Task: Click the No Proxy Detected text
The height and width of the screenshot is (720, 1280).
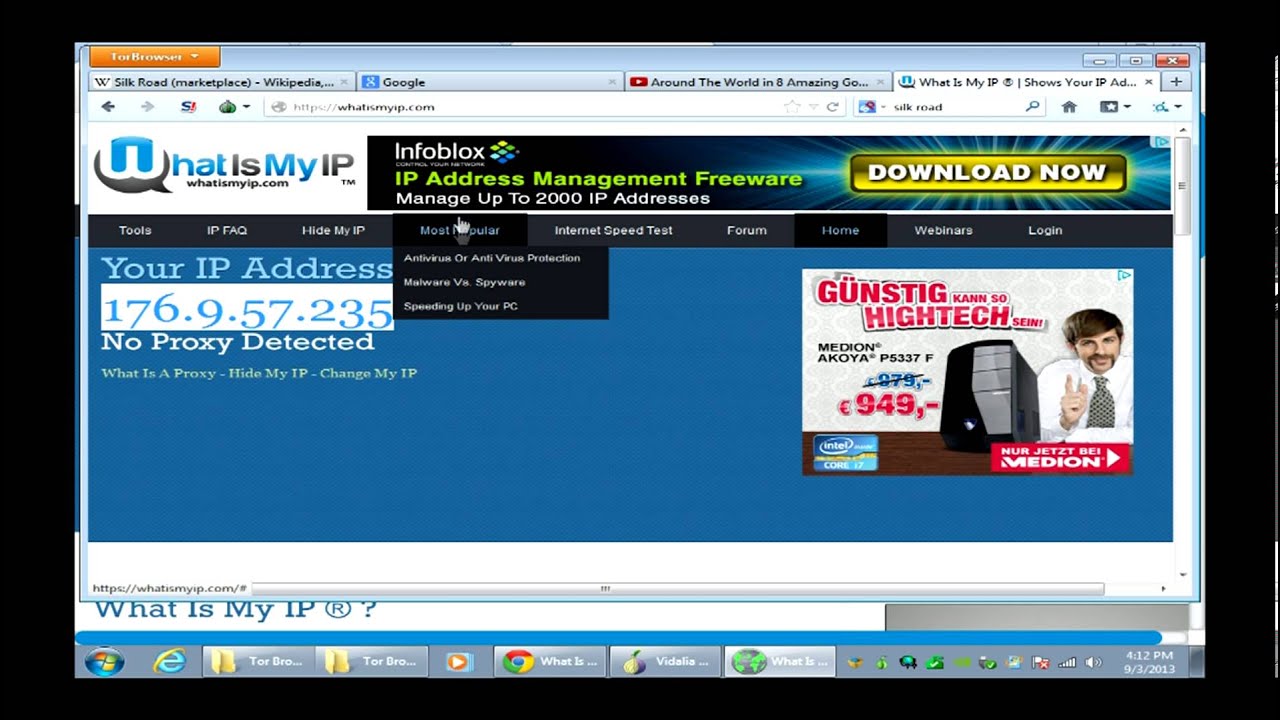Action: [238, 342]
